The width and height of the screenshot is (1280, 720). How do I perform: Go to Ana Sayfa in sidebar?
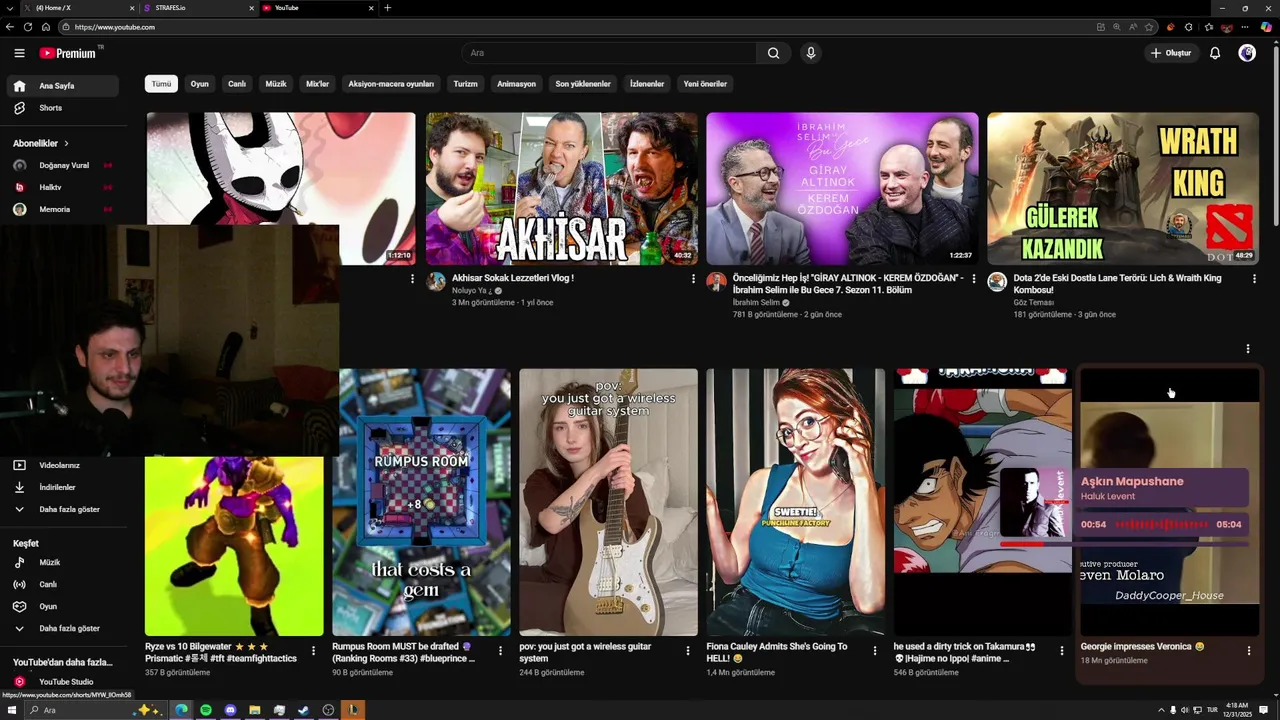62,86
